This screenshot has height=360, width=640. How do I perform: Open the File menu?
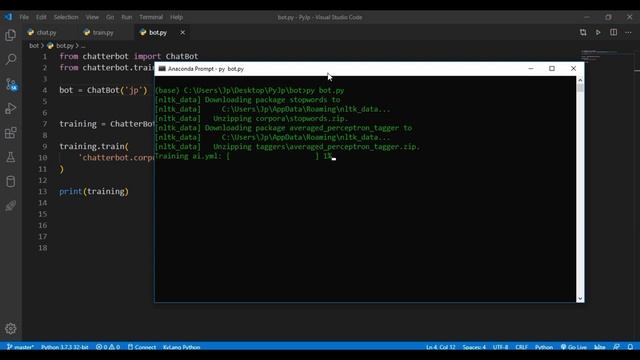click(24, 17)
